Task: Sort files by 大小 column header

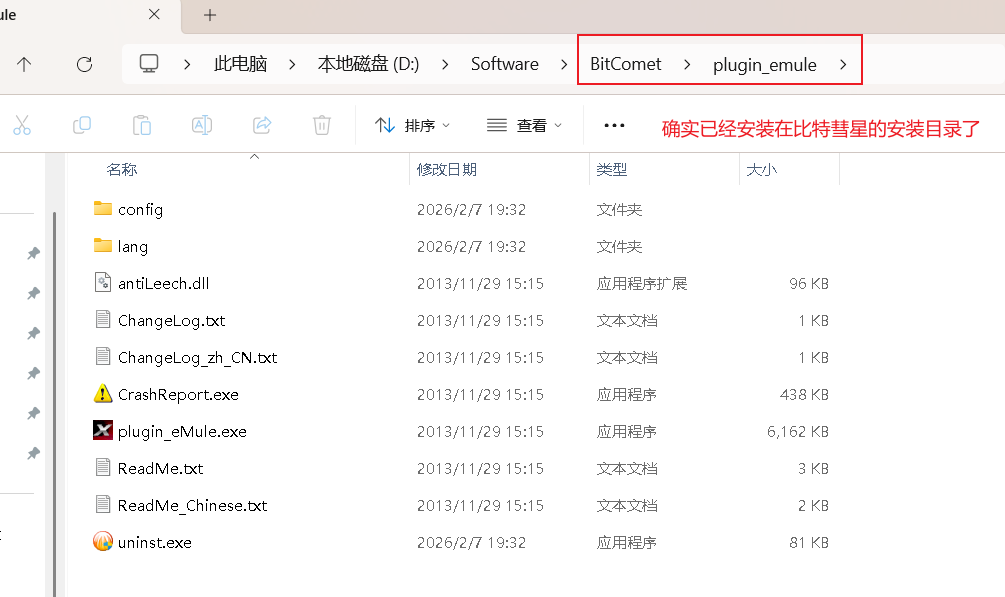Action: [x=761, y=170]
